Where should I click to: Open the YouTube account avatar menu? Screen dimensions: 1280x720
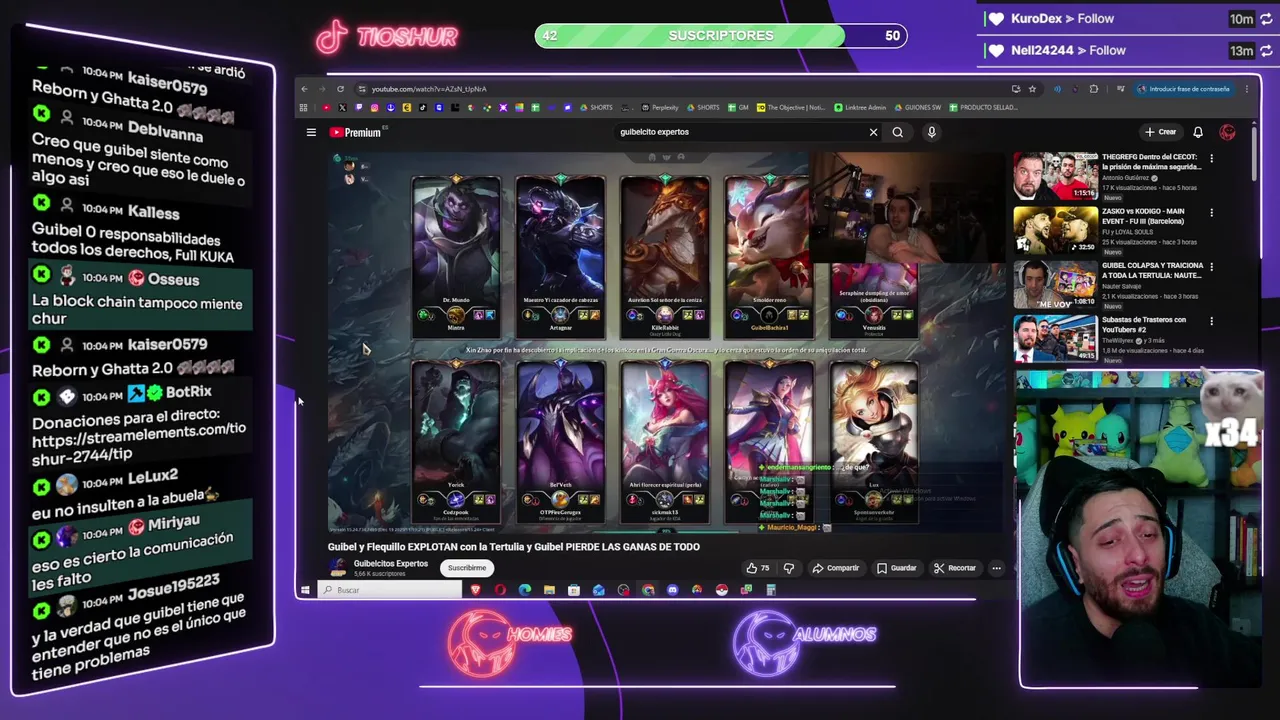pyautogui.click(x=1227, y=132)
